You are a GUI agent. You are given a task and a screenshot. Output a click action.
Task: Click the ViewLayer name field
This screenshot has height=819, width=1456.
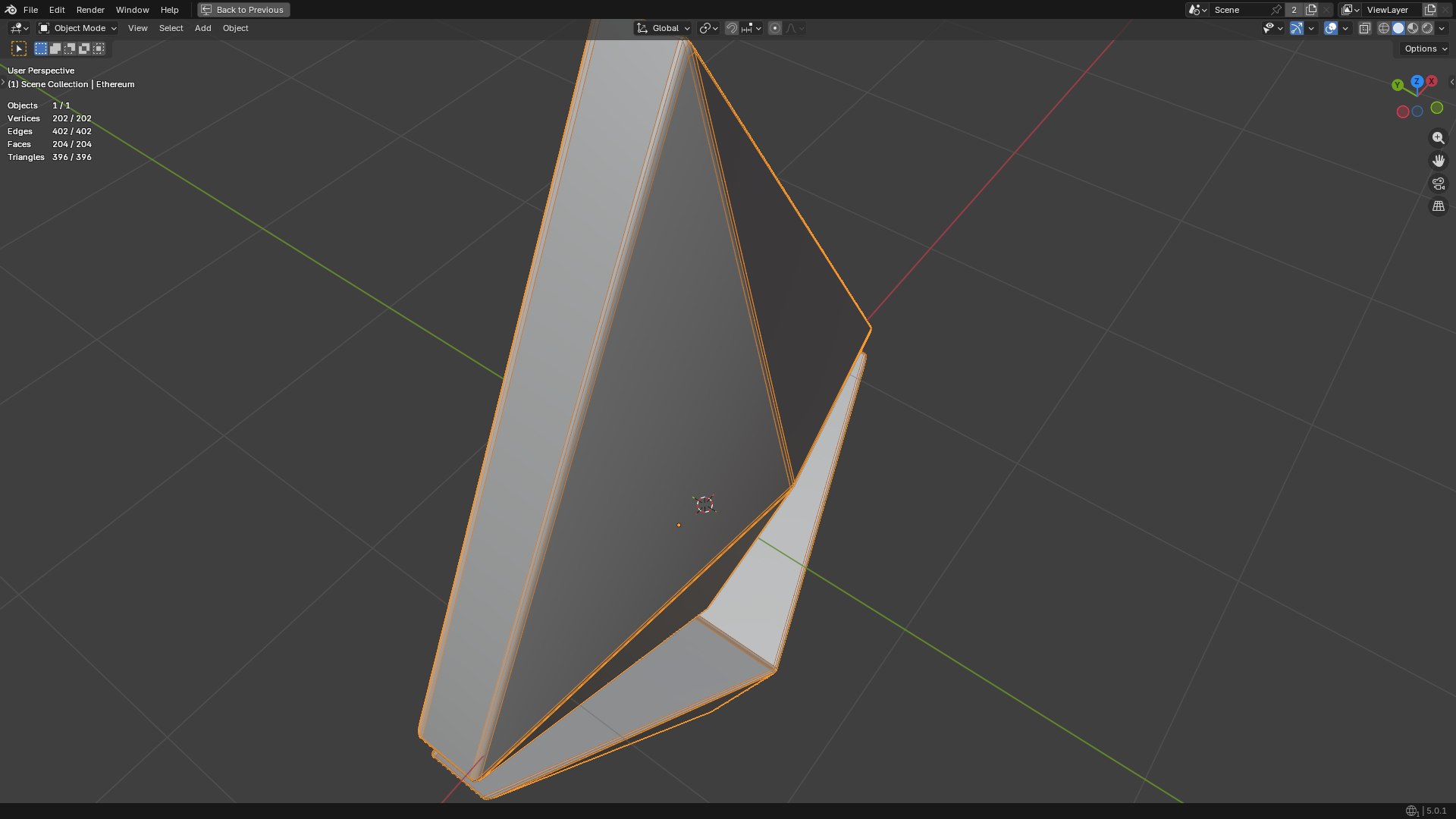pos(1392,10)
